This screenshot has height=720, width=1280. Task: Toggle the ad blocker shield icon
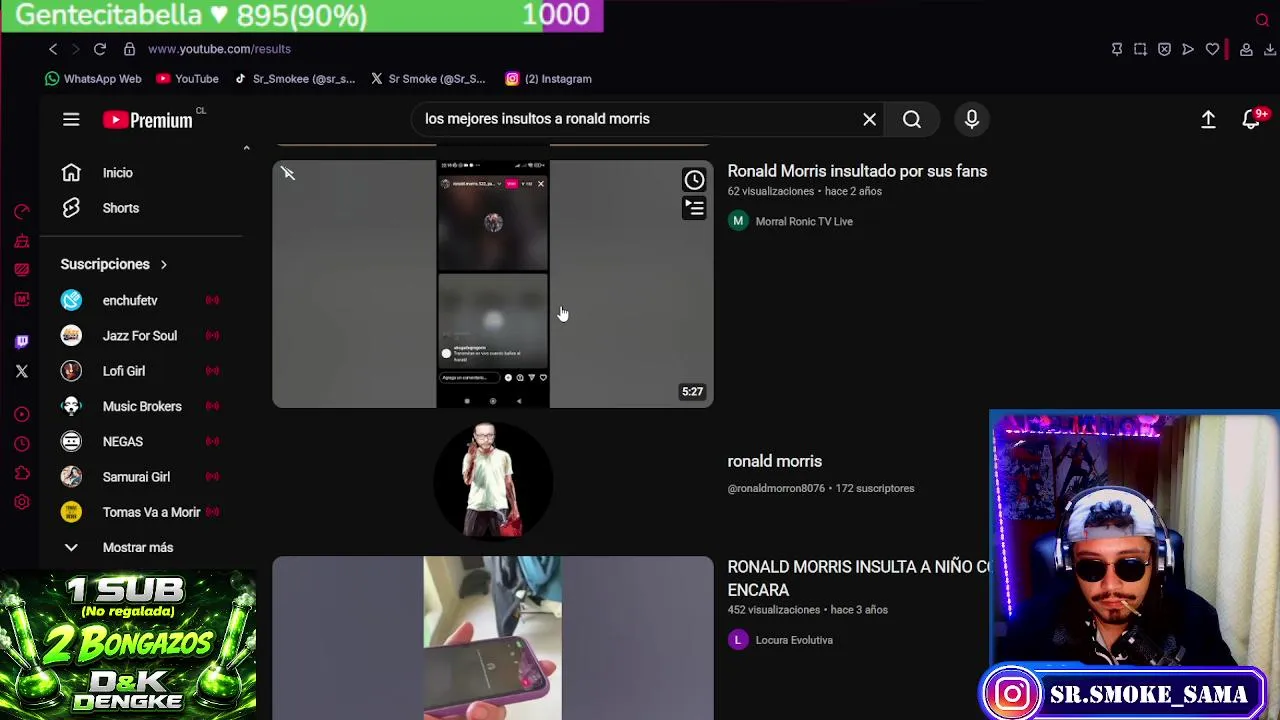[x=1164, y=49]
